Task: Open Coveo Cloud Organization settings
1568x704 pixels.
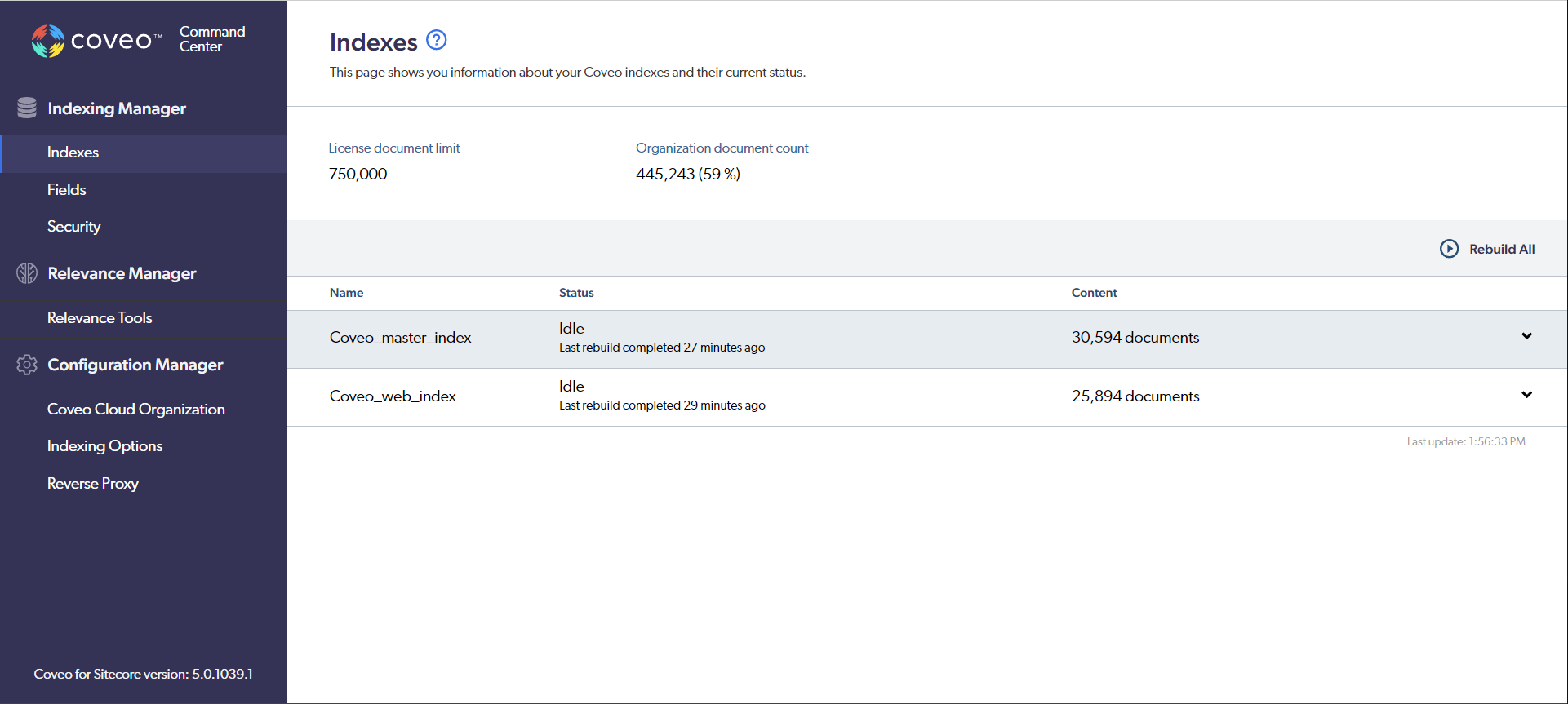Action: [x=135, y=410]
